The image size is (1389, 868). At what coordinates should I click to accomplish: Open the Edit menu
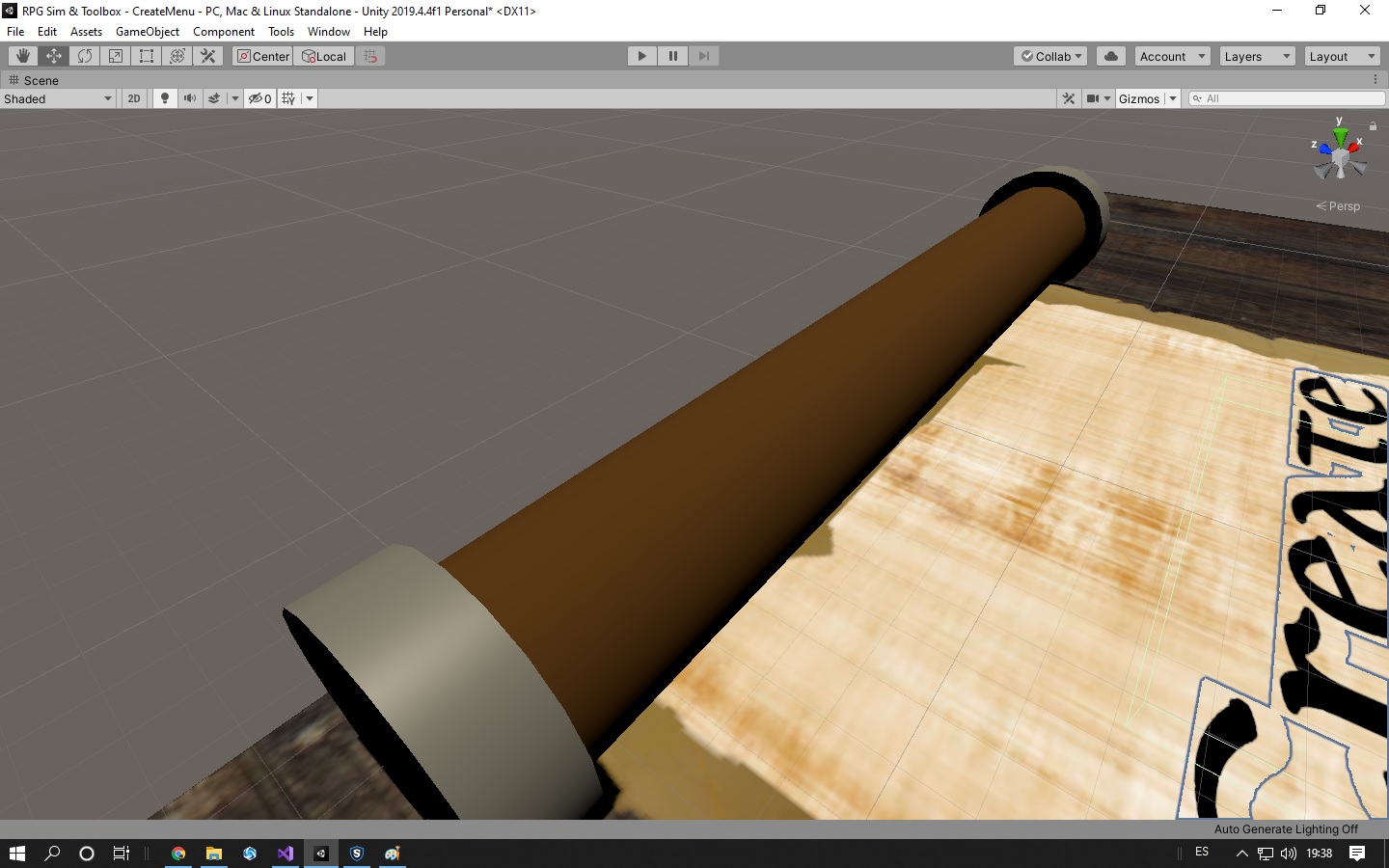click(x=47, y=31)
